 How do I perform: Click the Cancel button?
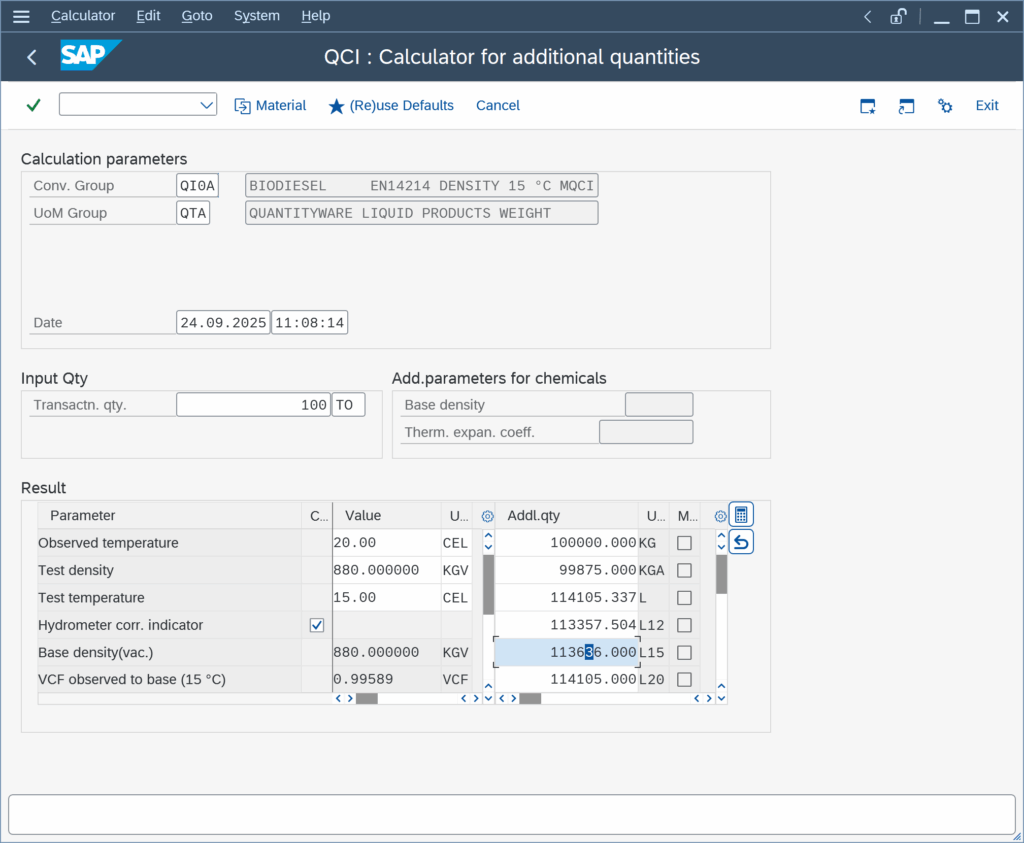coord(497,105)
